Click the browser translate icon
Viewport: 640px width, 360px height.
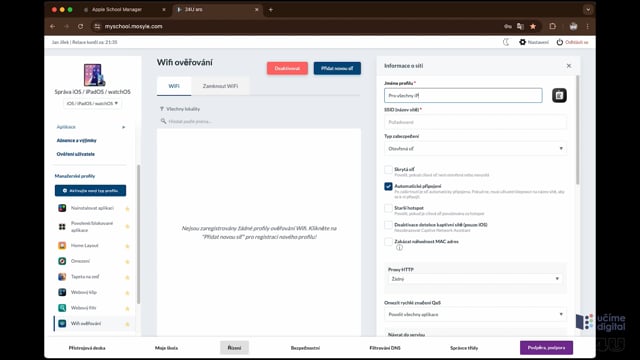[x=520, y=26]
